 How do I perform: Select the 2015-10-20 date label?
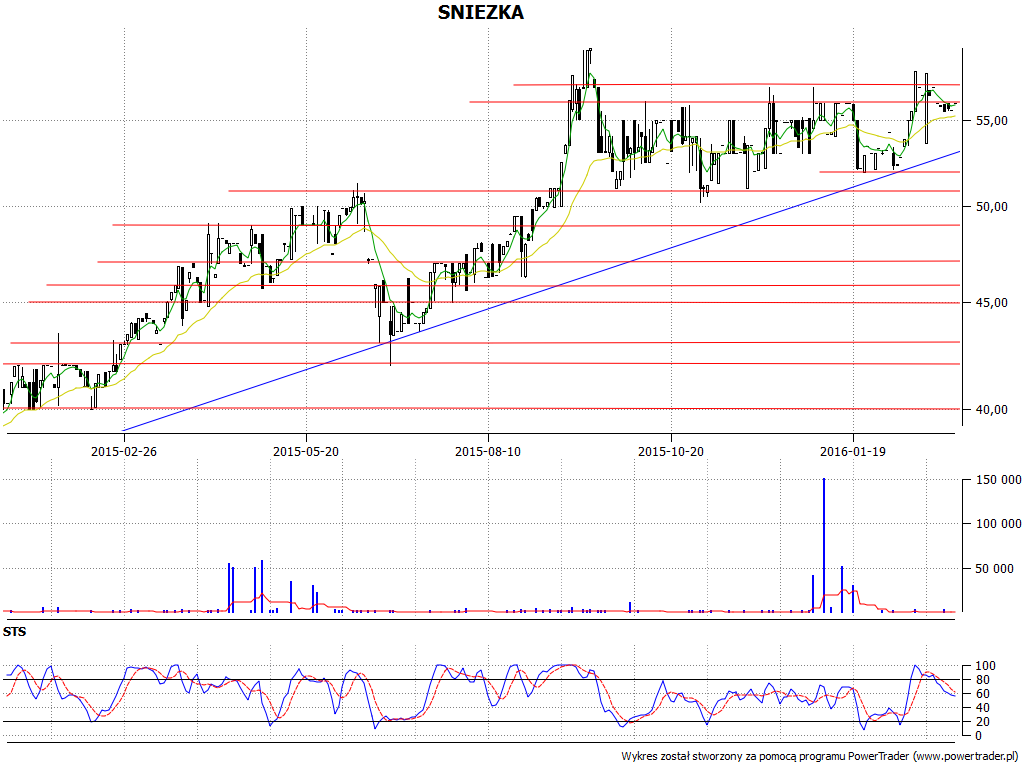(671, 451)
